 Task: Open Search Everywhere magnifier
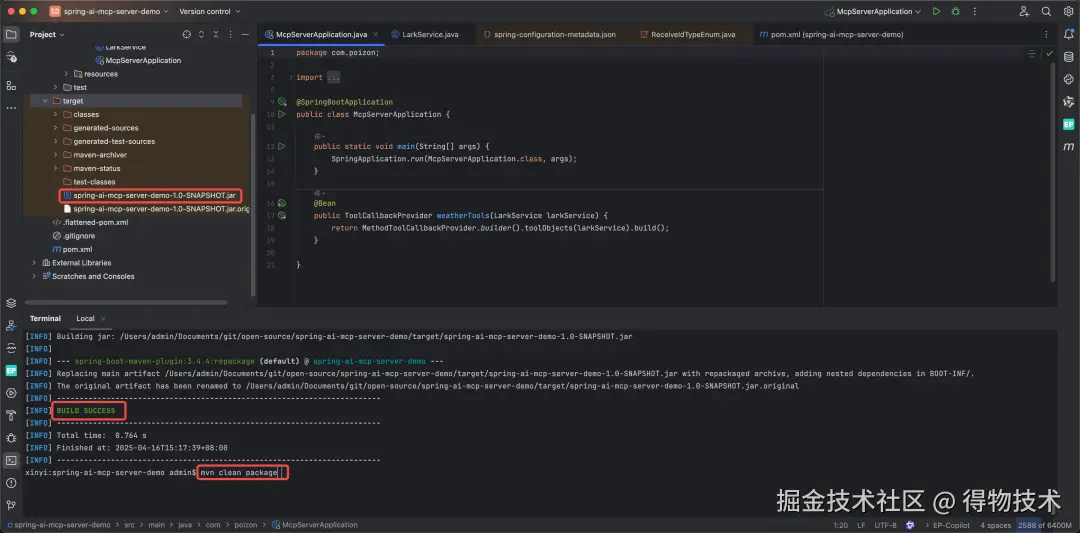click(x=1046, y=11)
